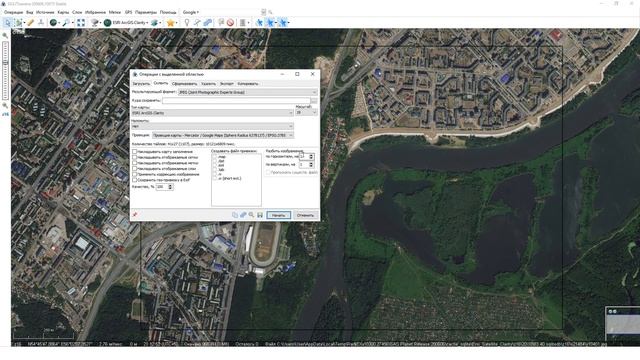Viewport: 640px width, 360px height.
Task: Click the green globe tile source icon
Action: click(x=53, y=22)
